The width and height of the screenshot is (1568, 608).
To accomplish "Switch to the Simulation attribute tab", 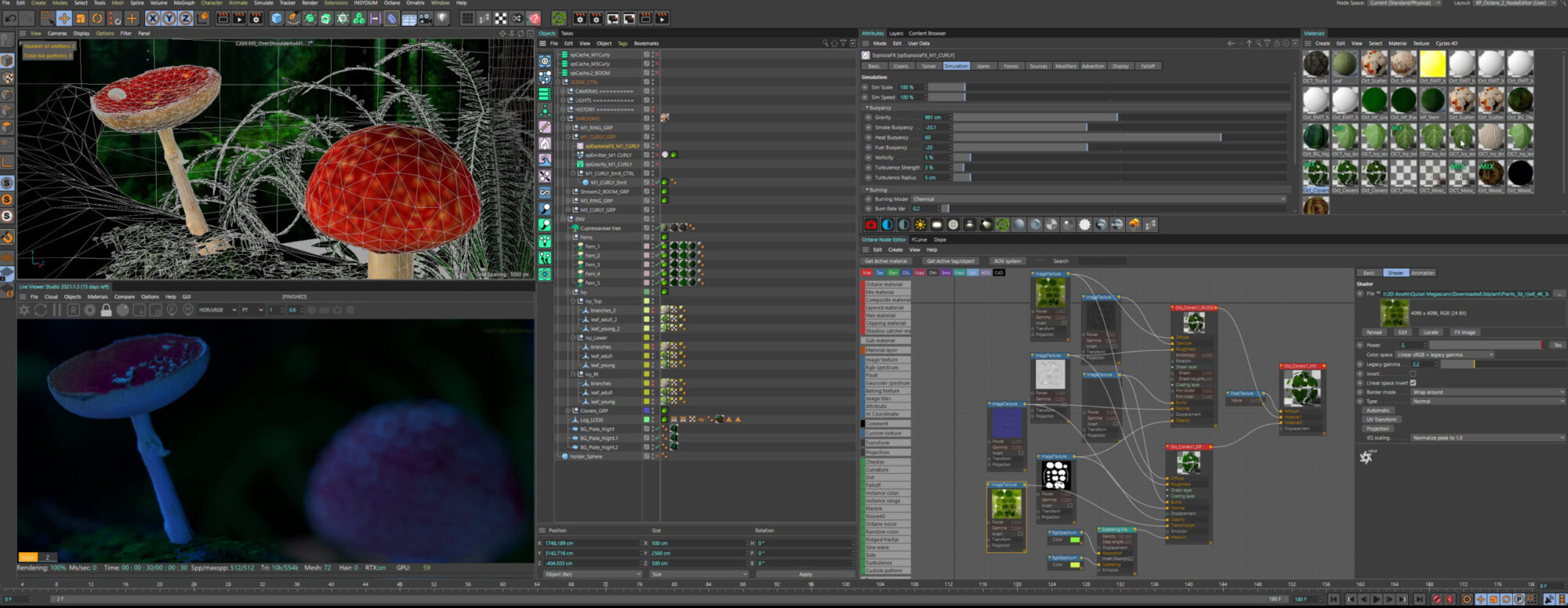I will point(956,66).
